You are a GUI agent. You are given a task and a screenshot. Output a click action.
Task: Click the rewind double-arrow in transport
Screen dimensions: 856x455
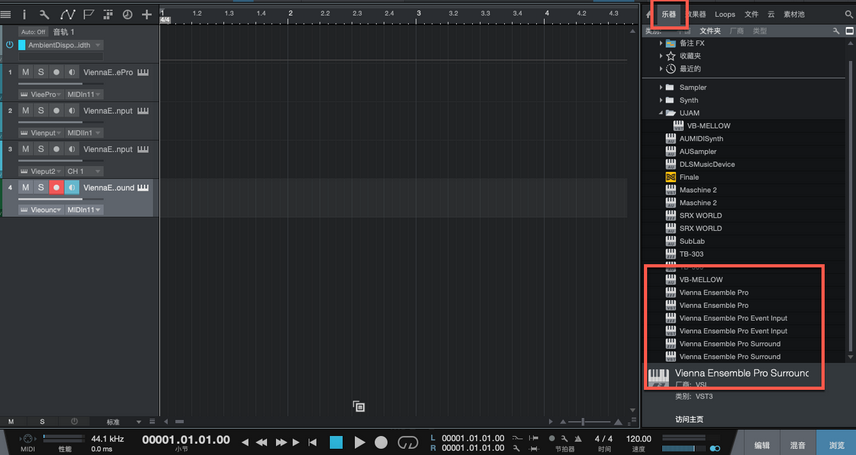click(x=262, y=442)
